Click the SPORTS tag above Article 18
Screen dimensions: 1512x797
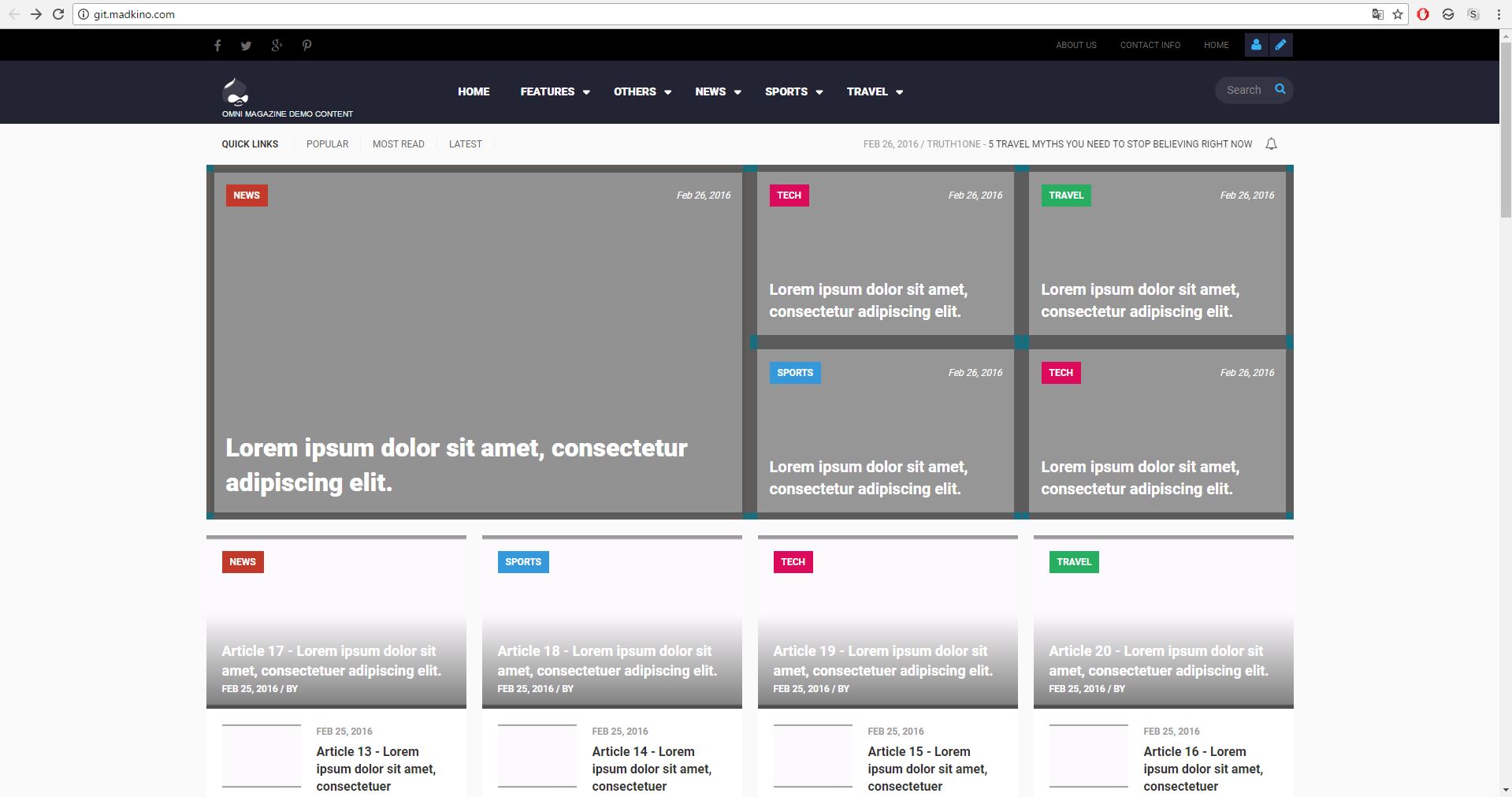pos(523,562)
